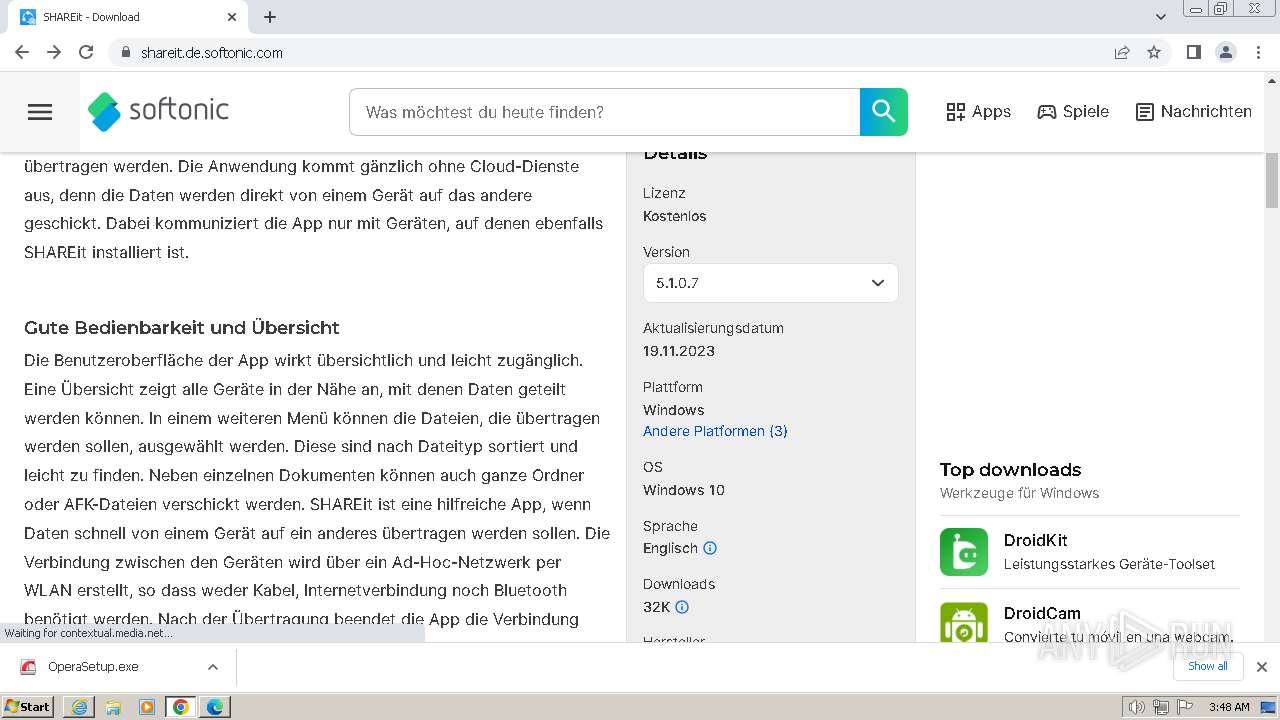Open the DroidCam title link
This screenshot has height=720, width=1280.
click(1042, 613)
